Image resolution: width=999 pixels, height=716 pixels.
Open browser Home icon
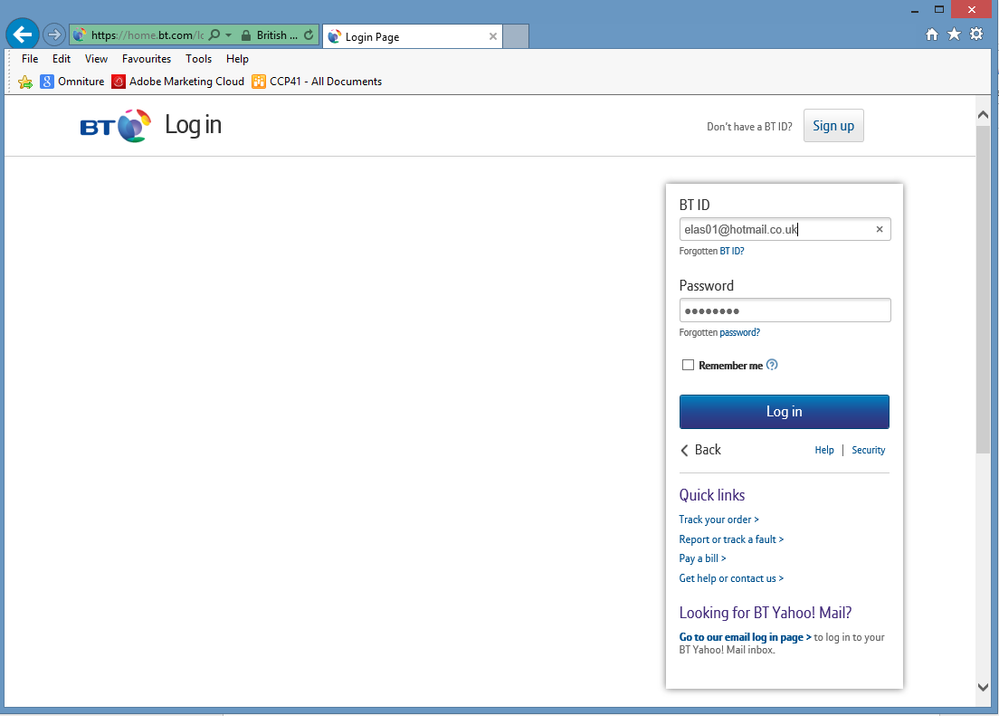[x=931, y=34]
